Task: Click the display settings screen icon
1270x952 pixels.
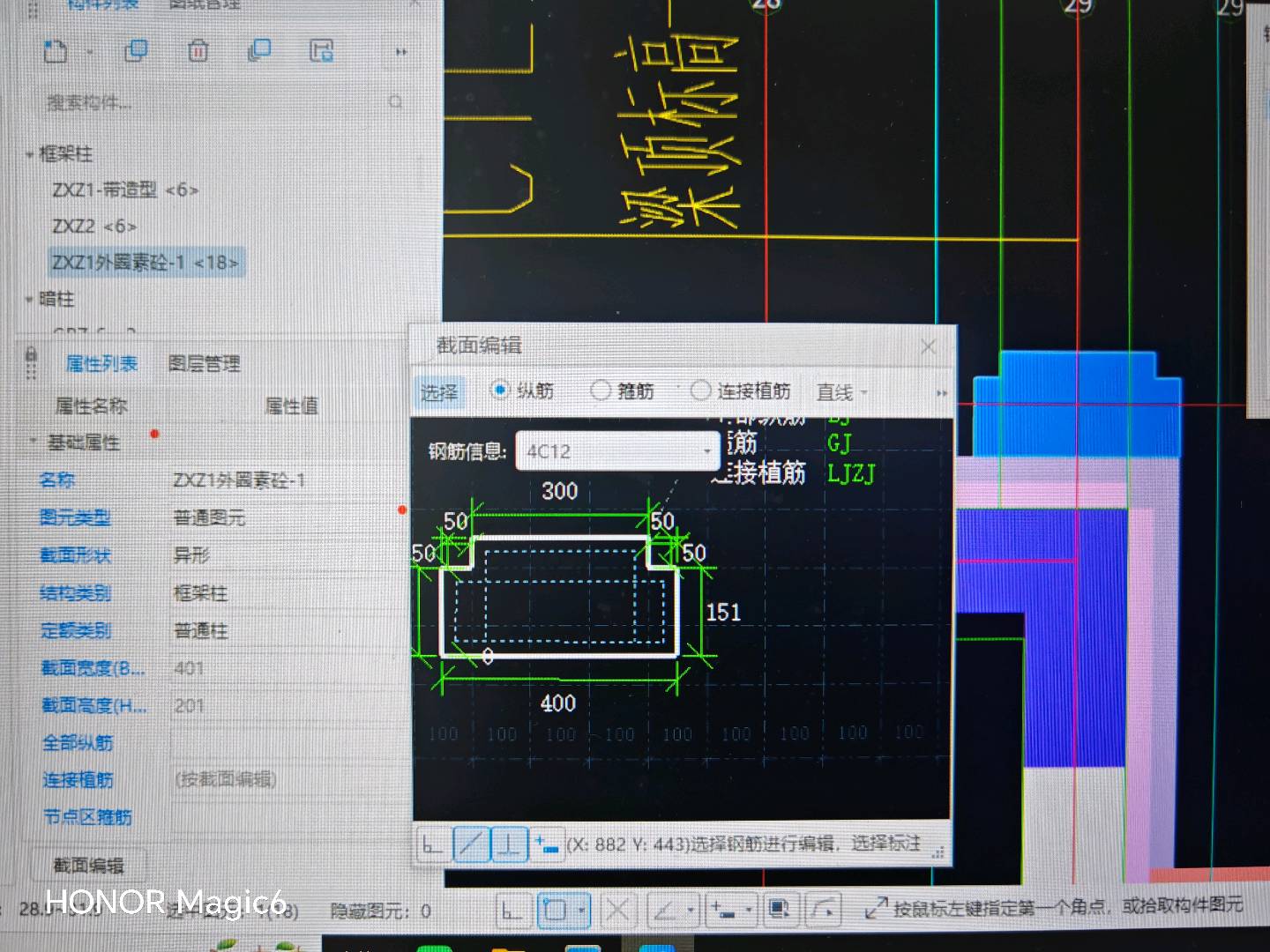Action: (780, 908)
